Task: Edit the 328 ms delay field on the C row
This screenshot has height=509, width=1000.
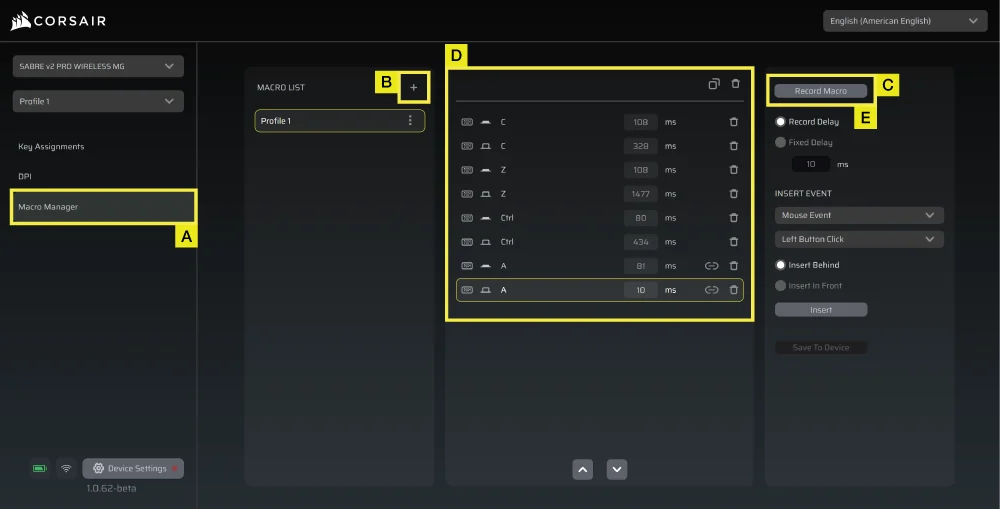Action: (x=640, y=146)
